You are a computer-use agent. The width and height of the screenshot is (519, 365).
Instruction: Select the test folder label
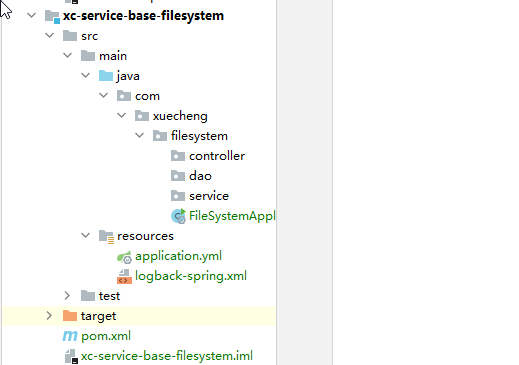(x=109, y=296)
